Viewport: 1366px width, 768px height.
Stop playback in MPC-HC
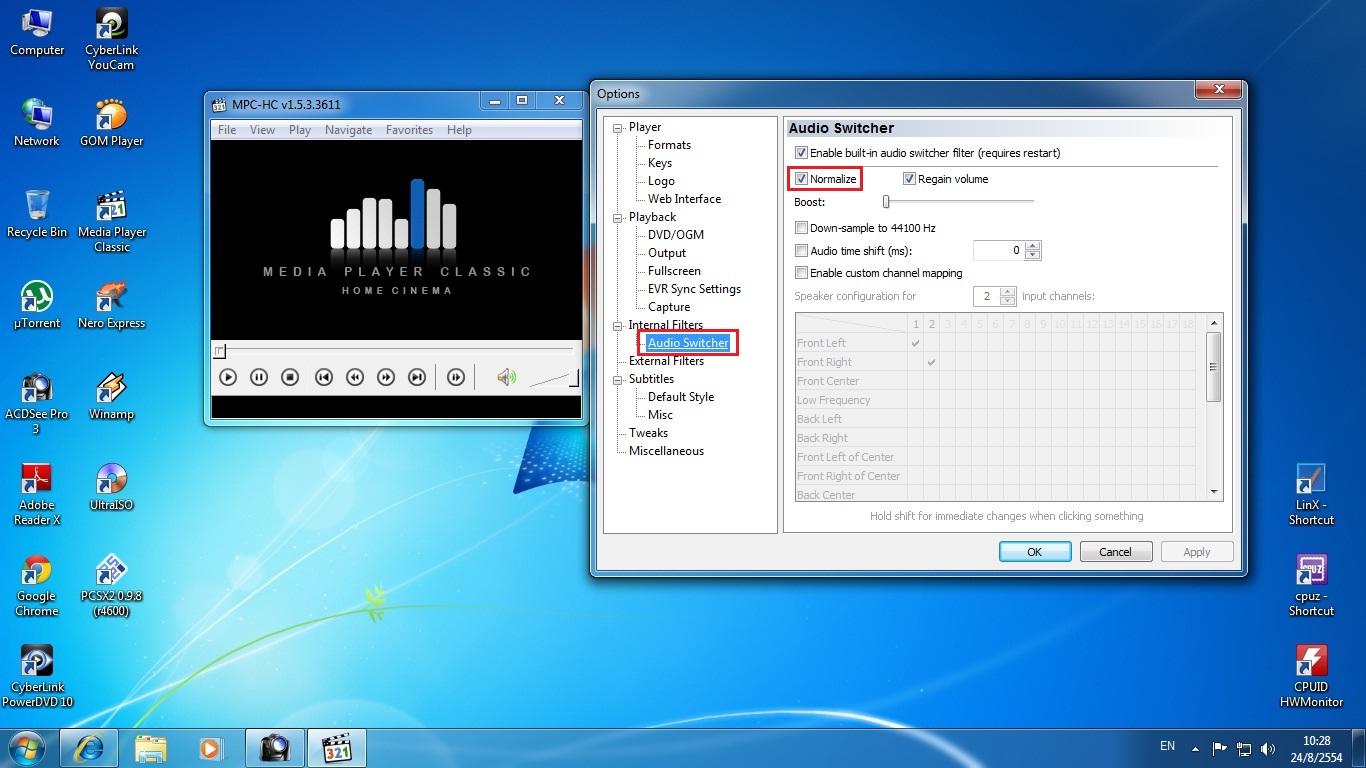(290, 377)
